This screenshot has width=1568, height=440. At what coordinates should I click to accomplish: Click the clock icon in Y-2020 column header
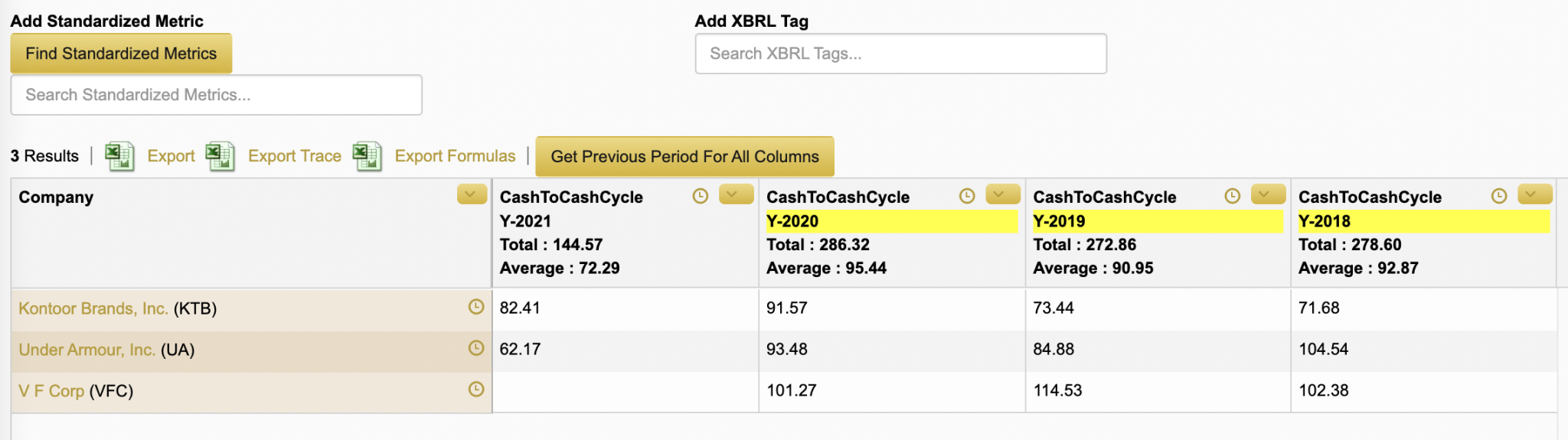tap(967, 196)
